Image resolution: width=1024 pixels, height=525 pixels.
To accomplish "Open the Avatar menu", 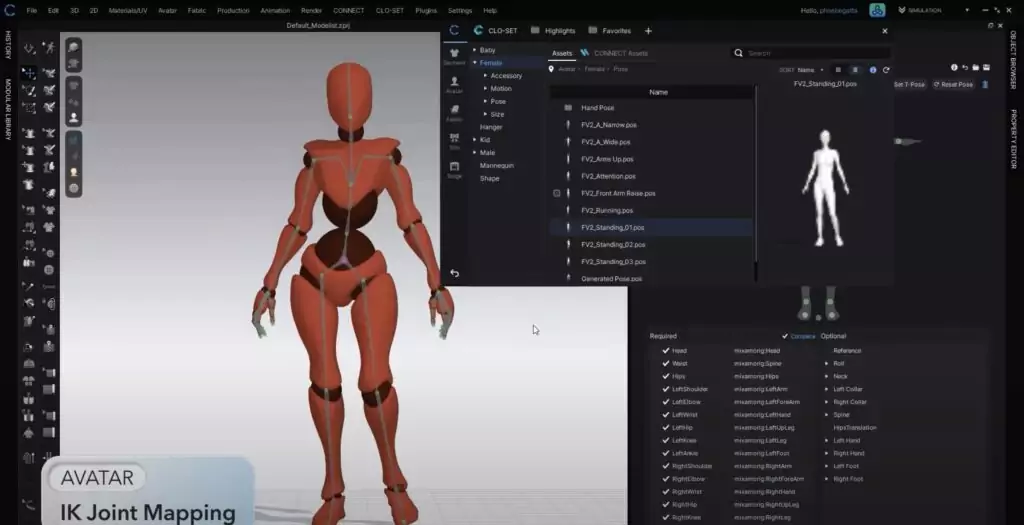I will click(167, 10).
